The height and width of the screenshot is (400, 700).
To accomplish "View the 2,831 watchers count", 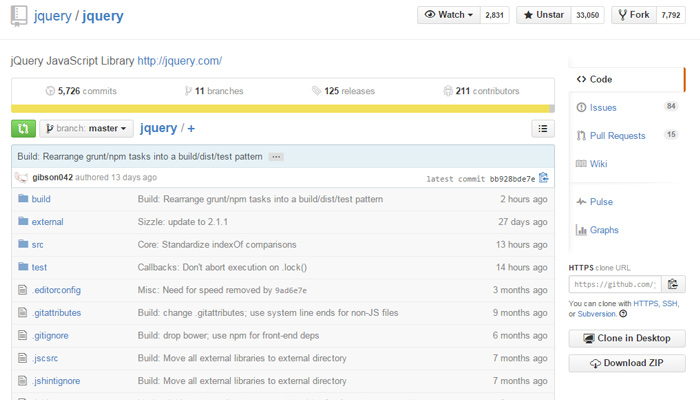I will pos(494,15).
